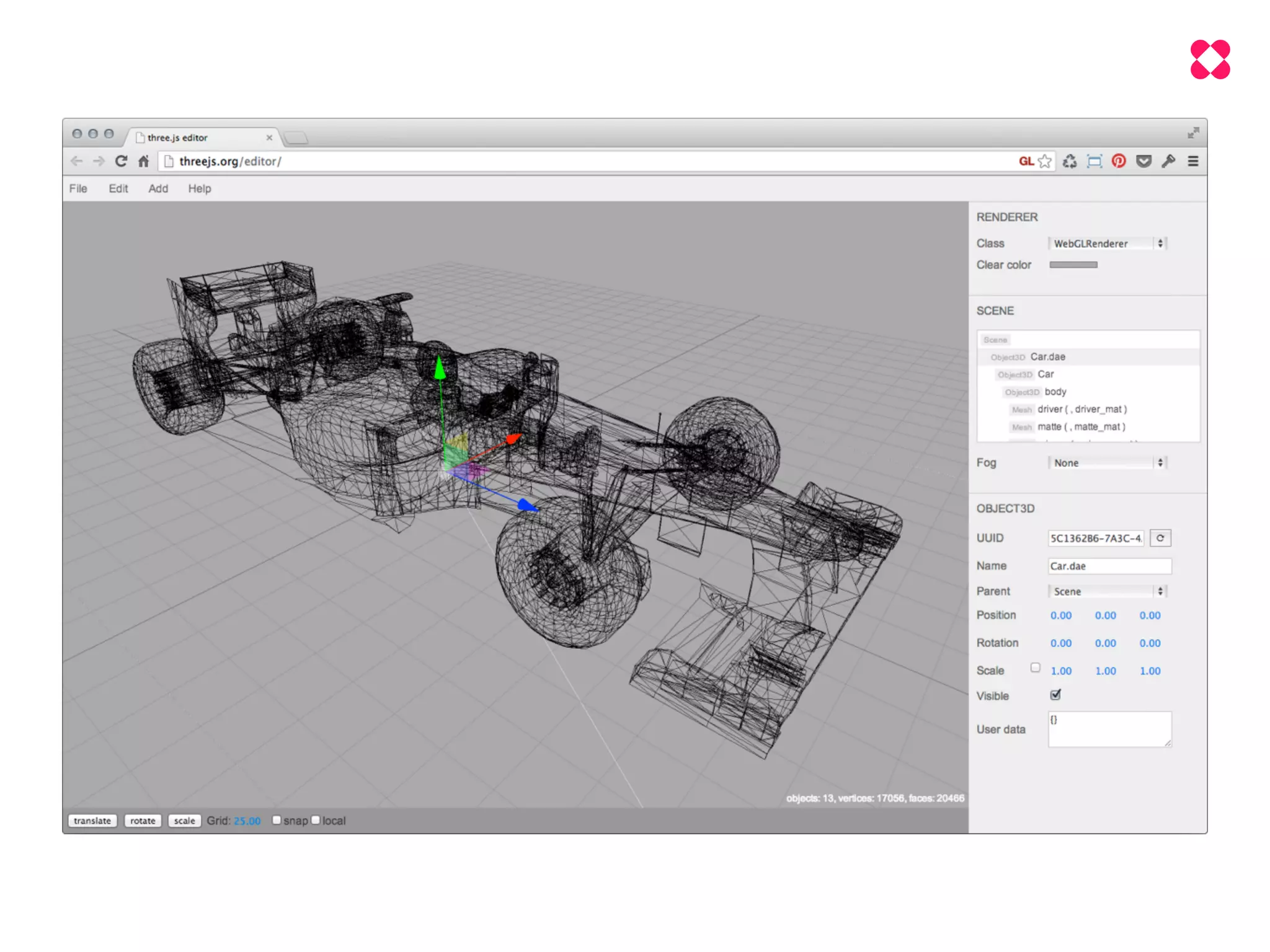1270x952 pixels.
Task: Click the Pocket extension icon
Action: pos(1143,161)
